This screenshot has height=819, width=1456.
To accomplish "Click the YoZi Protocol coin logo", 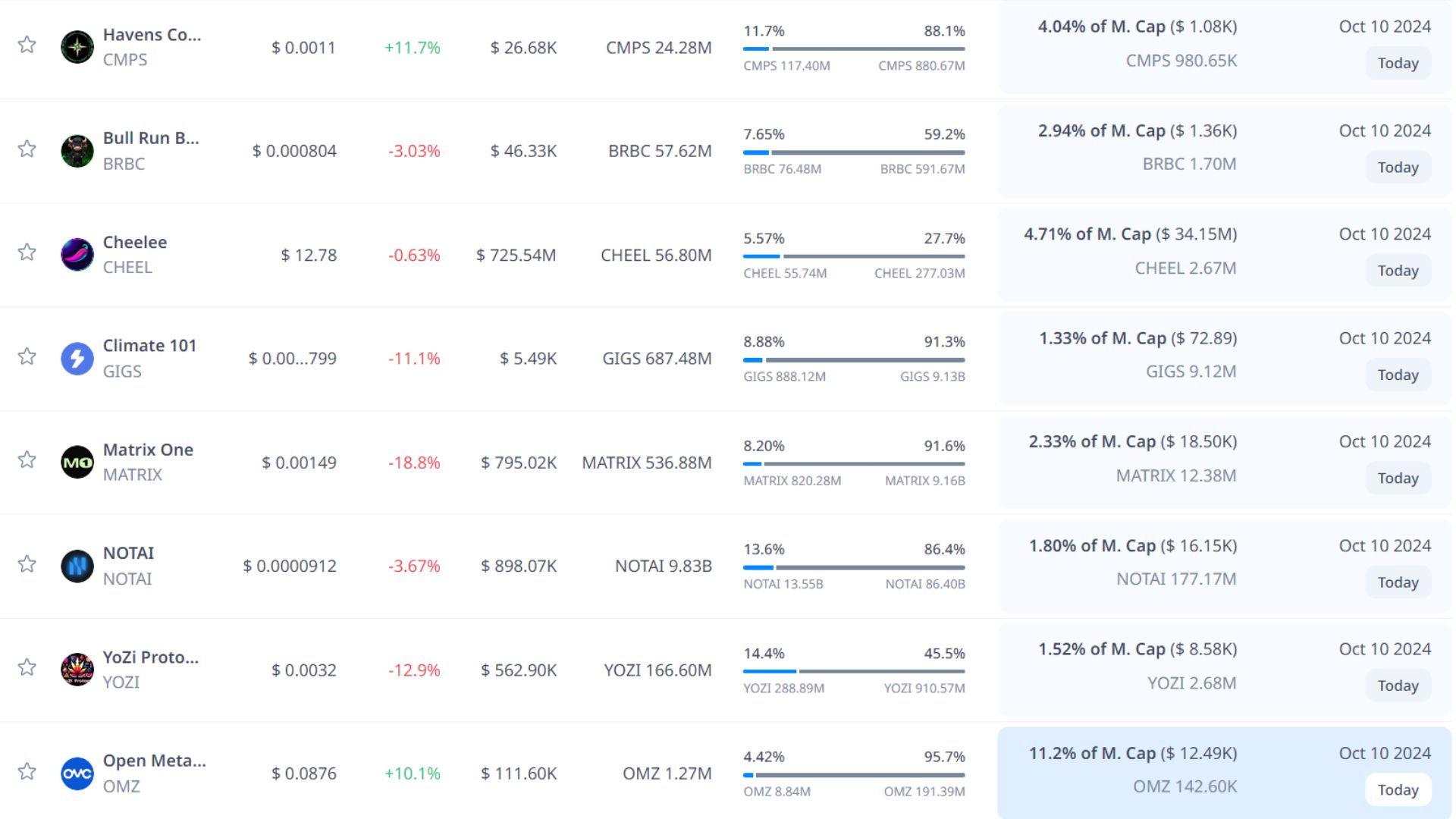I will click(77, 670).
